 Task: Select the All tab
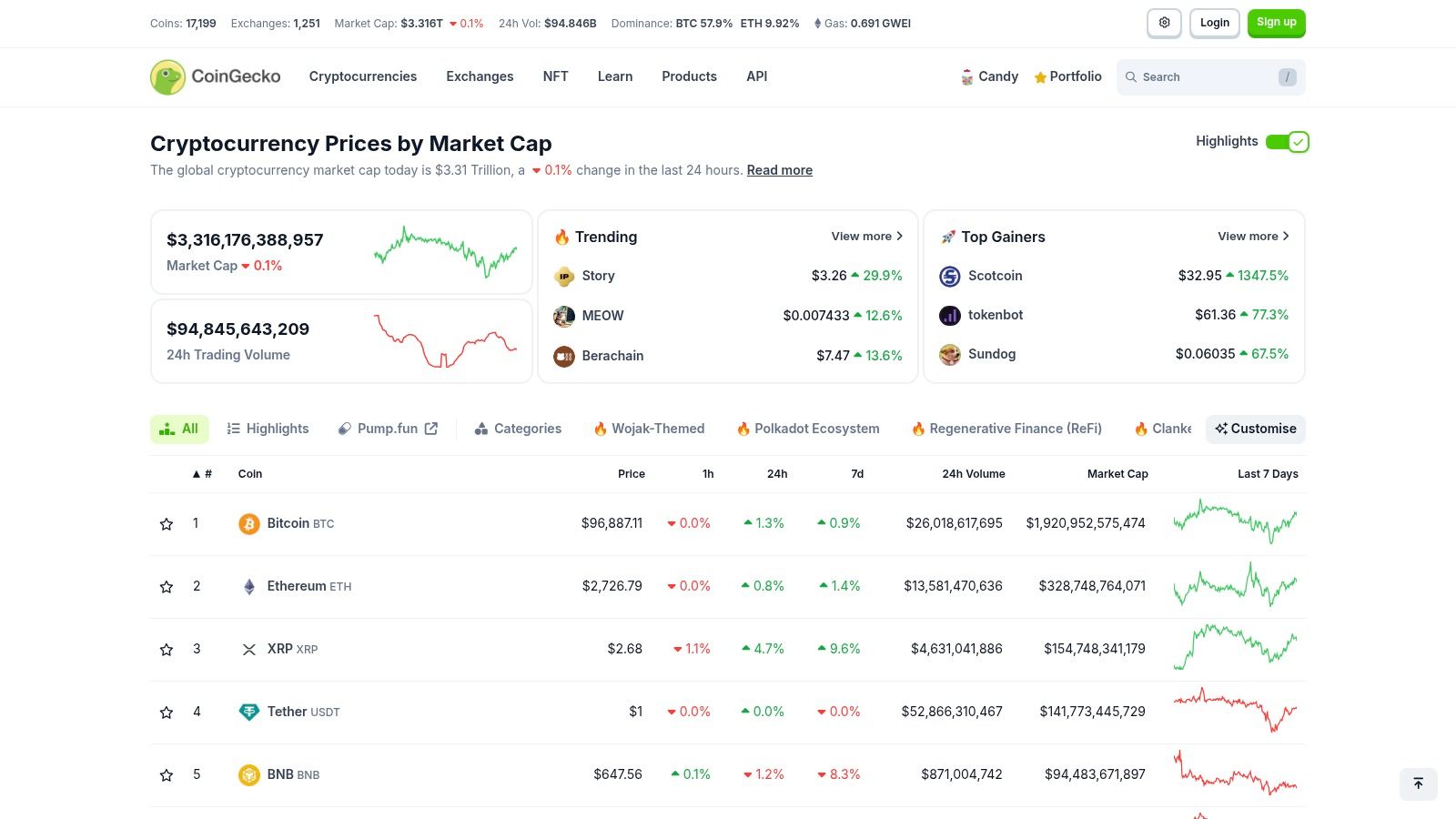click(179, 430)
